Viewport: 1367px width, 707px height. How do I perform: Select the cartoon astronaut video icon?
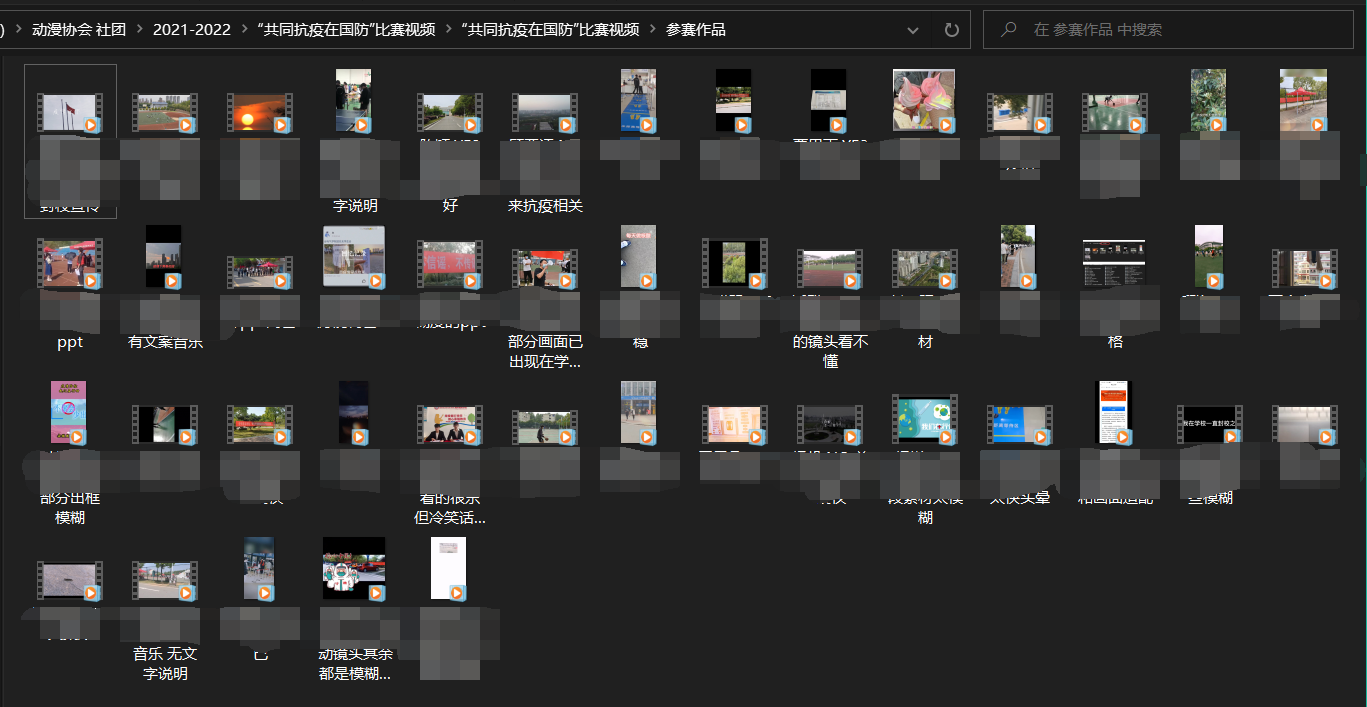[354, 569]
